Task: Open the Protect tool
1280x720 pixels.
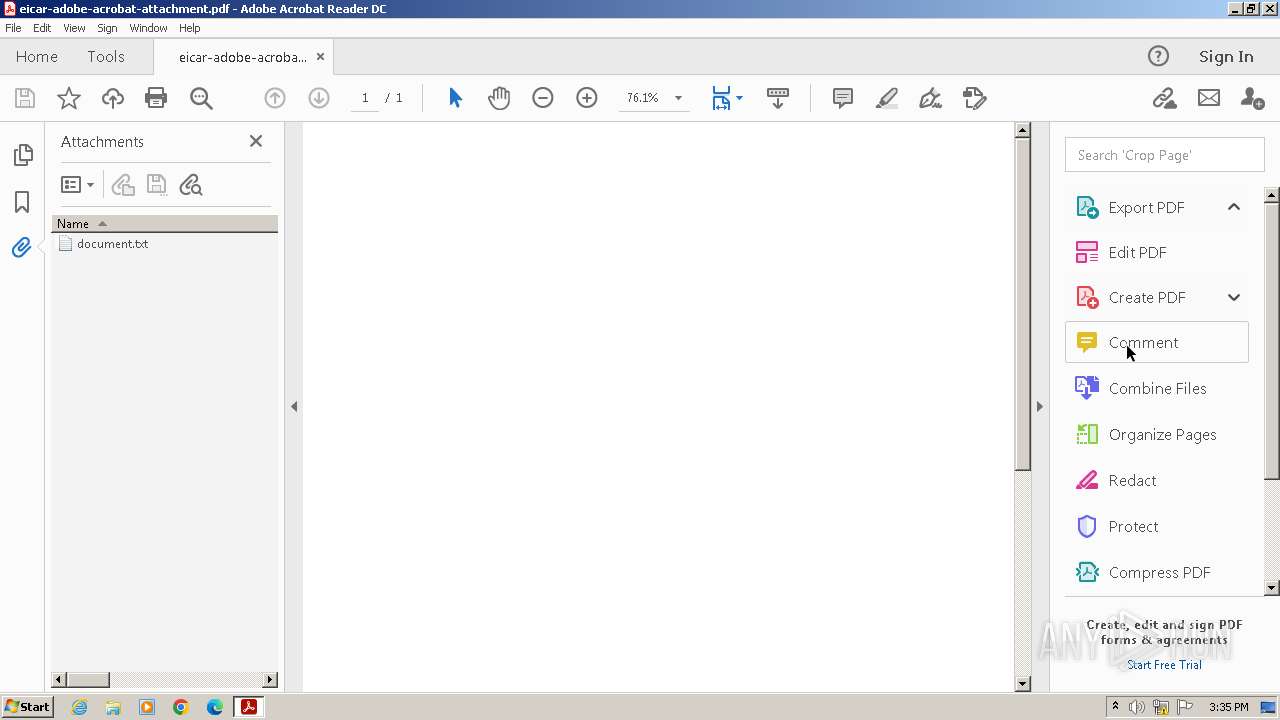Action: coord(1157,526)
